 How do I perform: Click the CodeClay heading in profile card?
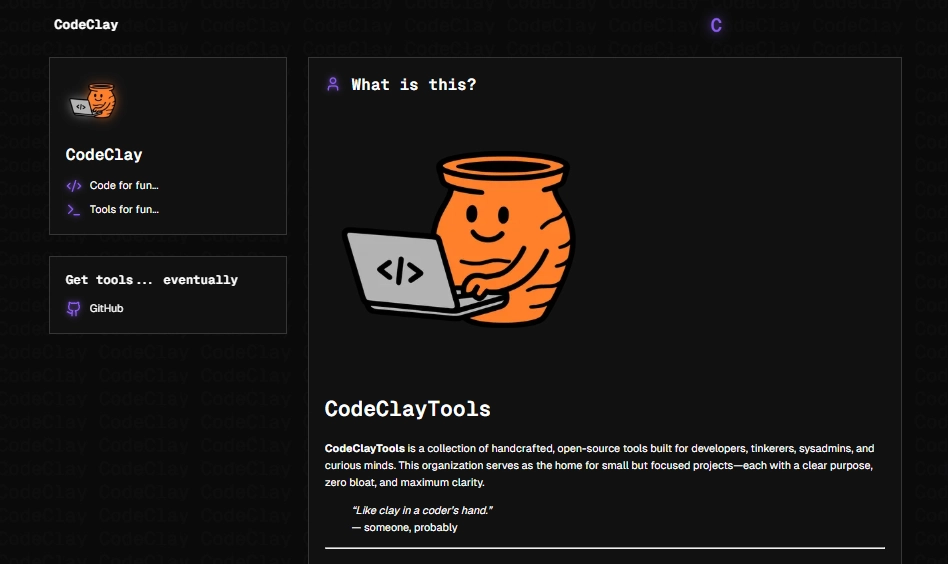tap(104, 155)
